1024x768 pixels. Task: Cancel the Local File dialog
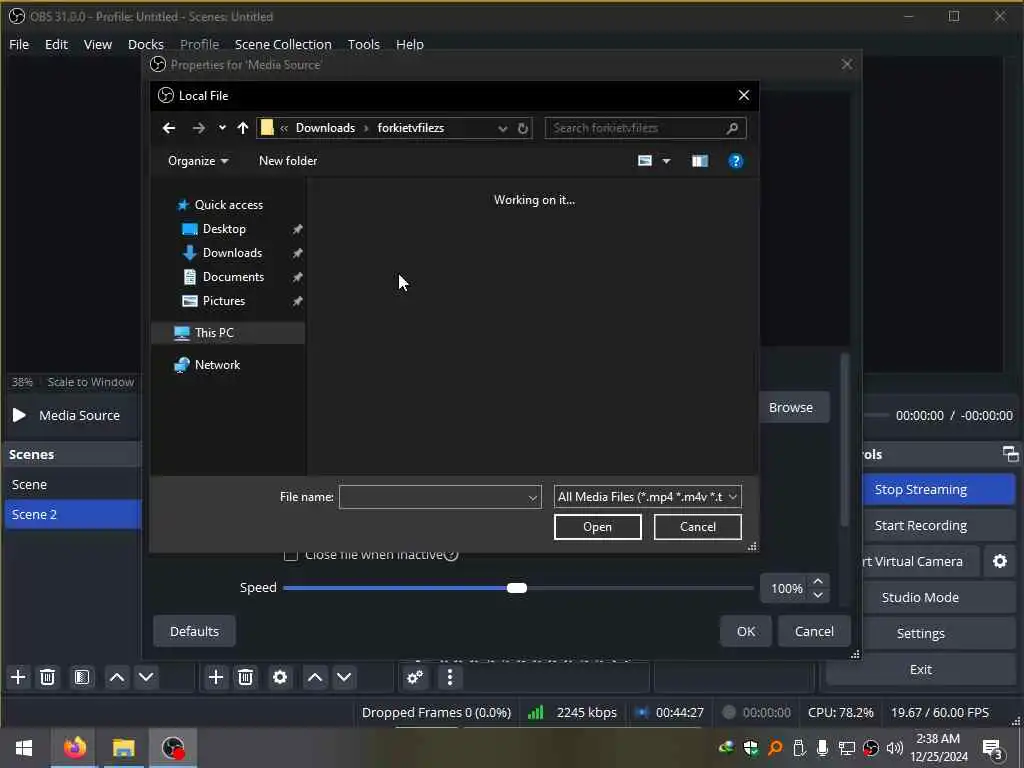697,527
